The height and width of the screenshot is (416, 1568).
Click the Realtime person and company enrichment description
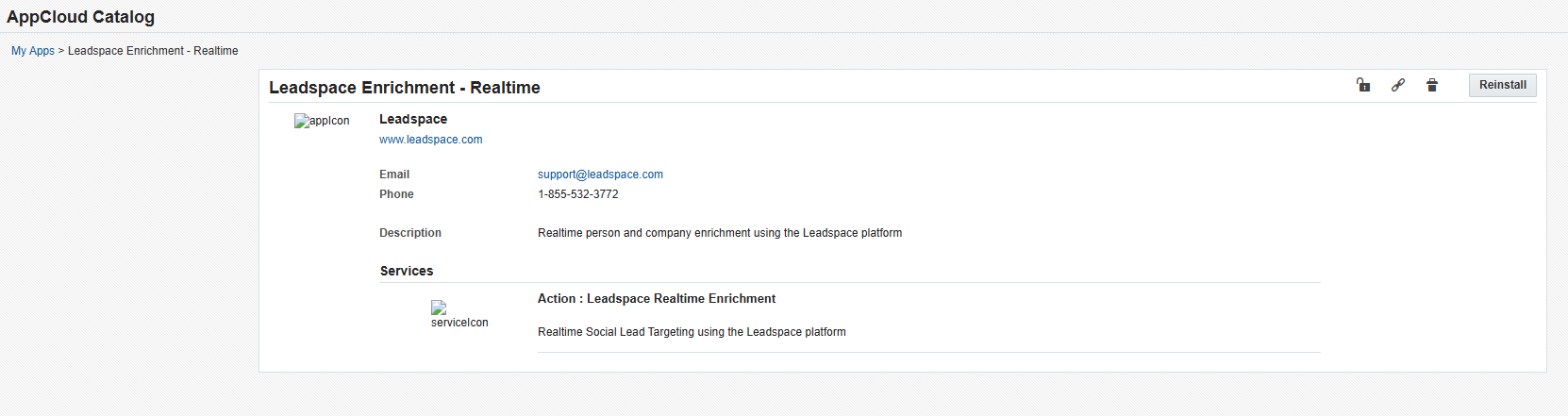pos(720,233)
